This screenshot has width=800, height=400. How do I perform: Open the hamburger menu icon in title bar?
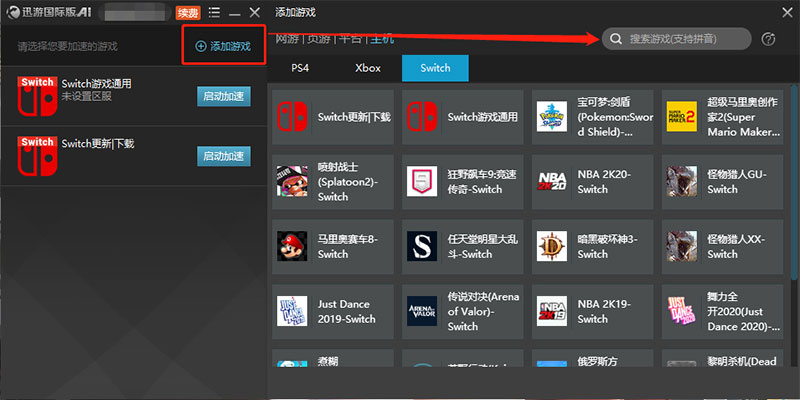215,13
